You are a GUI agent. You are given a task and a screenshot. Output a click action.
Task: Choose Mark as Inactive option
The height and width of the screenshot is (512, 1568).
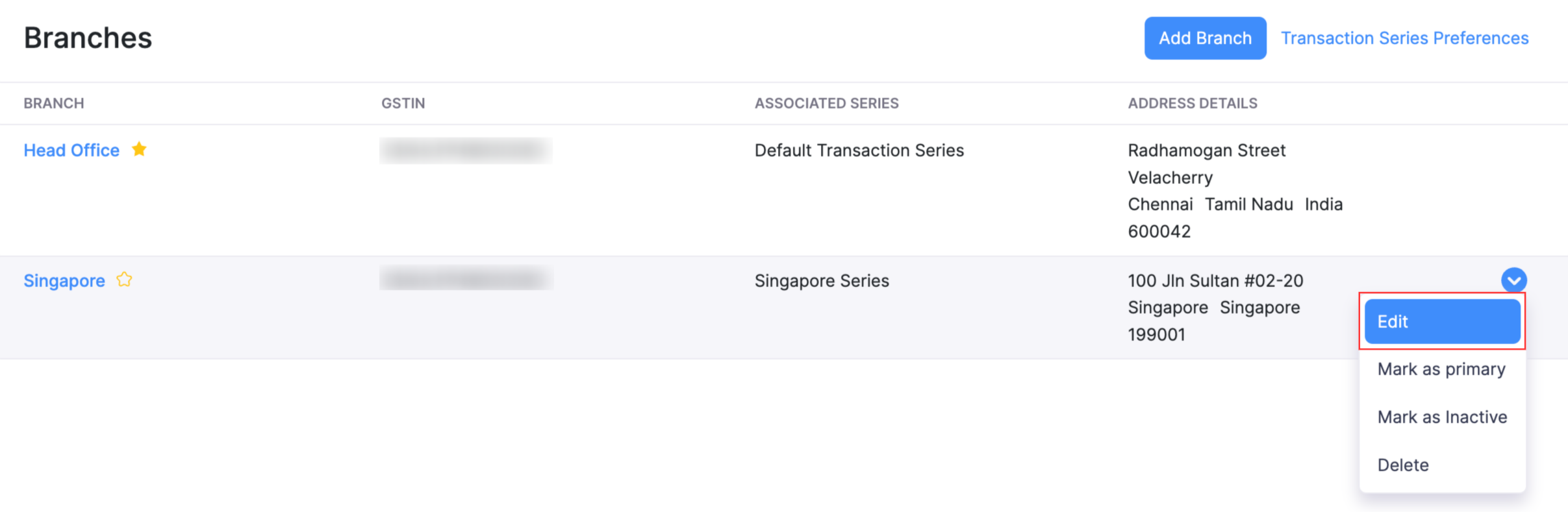[x=1442, y=417]
